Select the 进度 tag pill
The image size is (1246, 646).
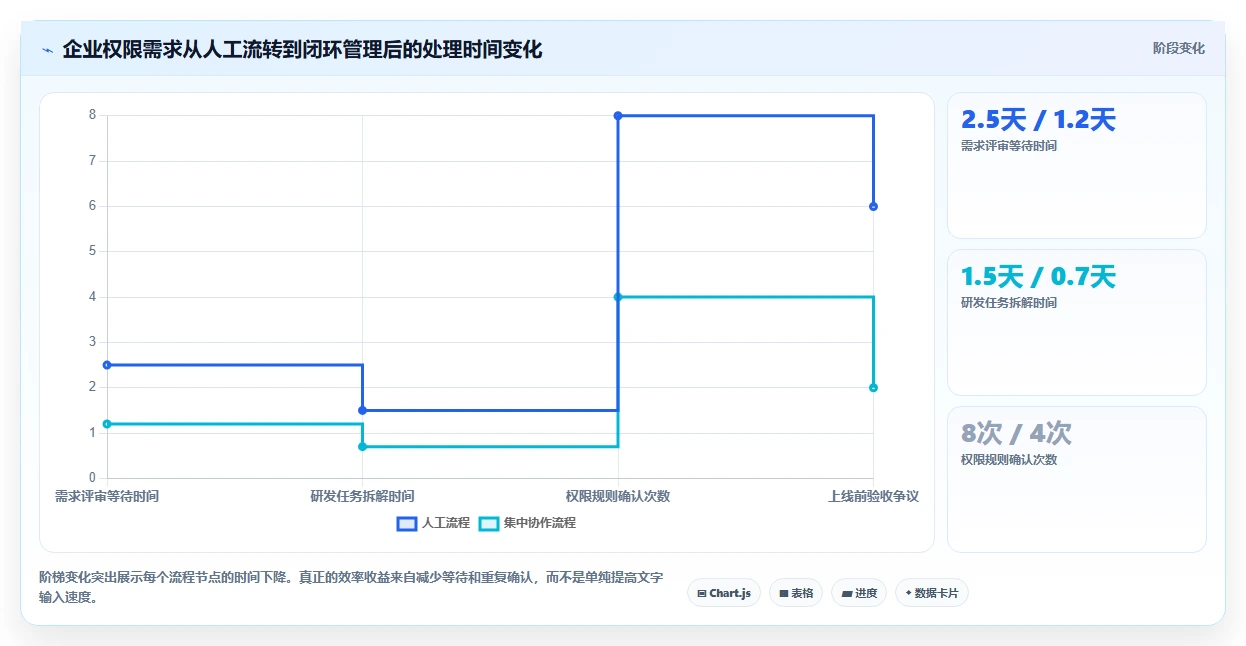[859, 593]
